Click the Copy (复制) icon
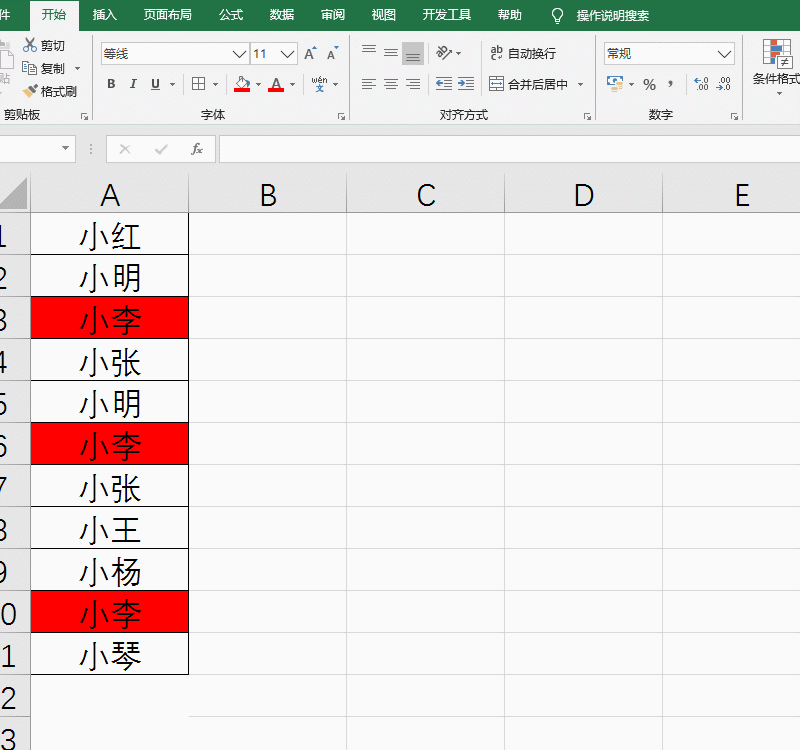 tap(29, 68)
